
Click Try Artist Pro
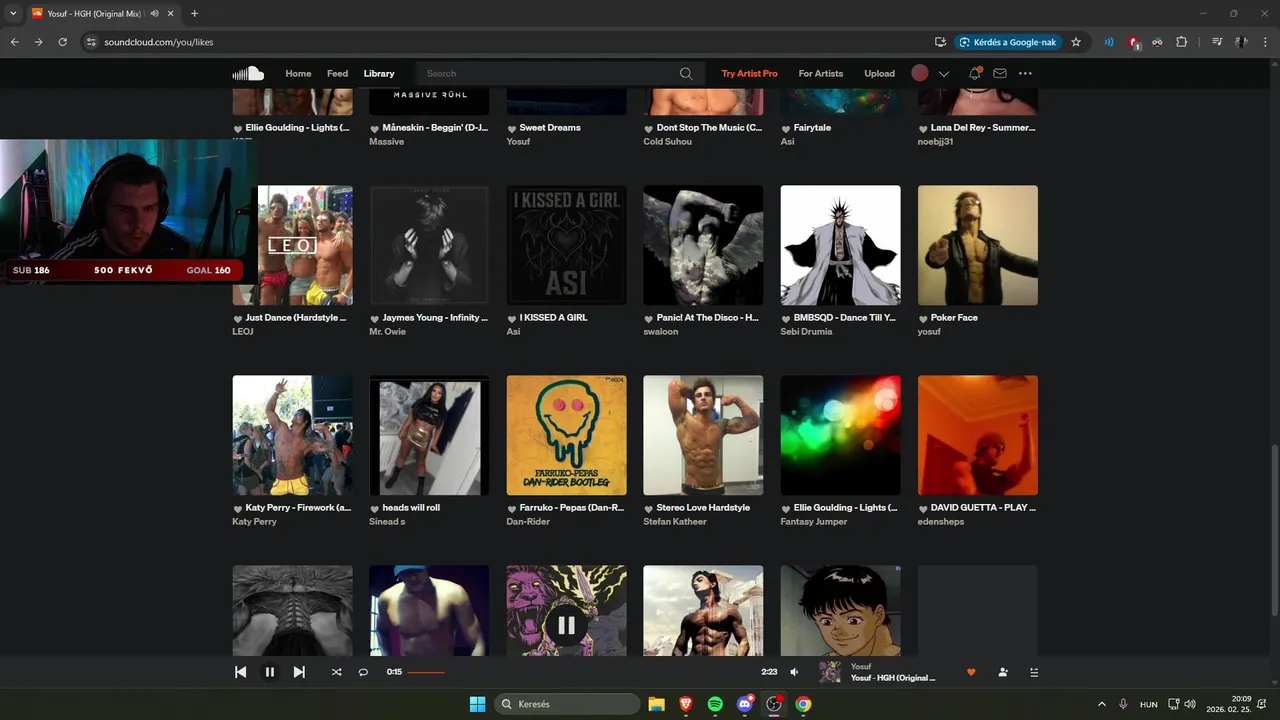tap(749, 73)
